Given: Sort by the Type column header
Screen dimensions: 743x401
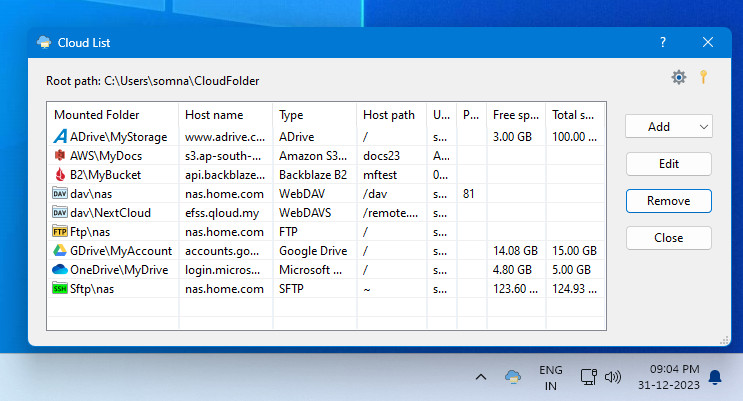Looking at the screenshot, I should (315, 115).
